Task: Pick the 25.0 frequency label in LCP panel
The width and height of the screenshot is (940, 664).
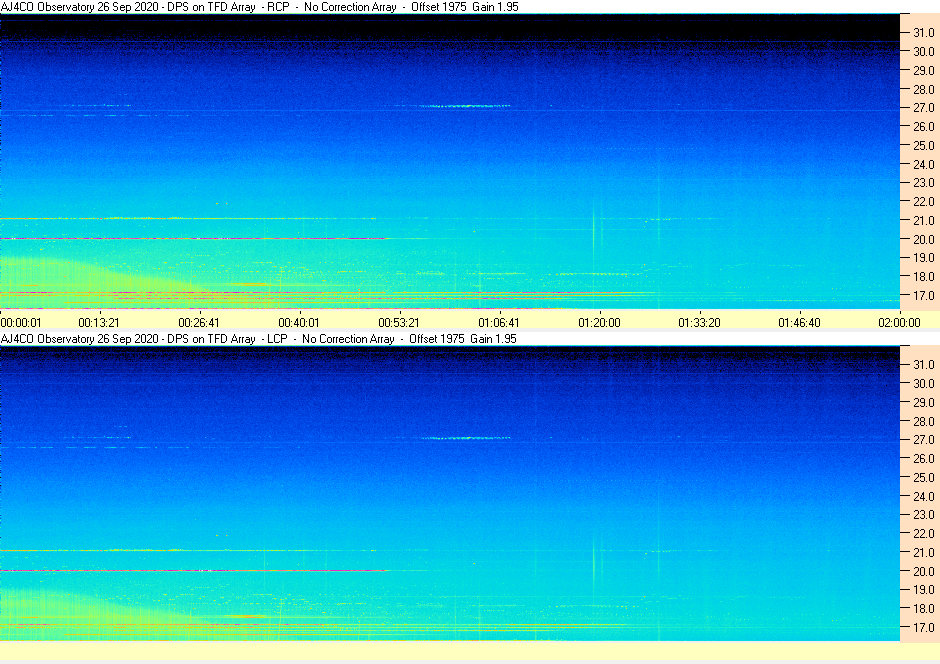Action: (x=924, y=478)
